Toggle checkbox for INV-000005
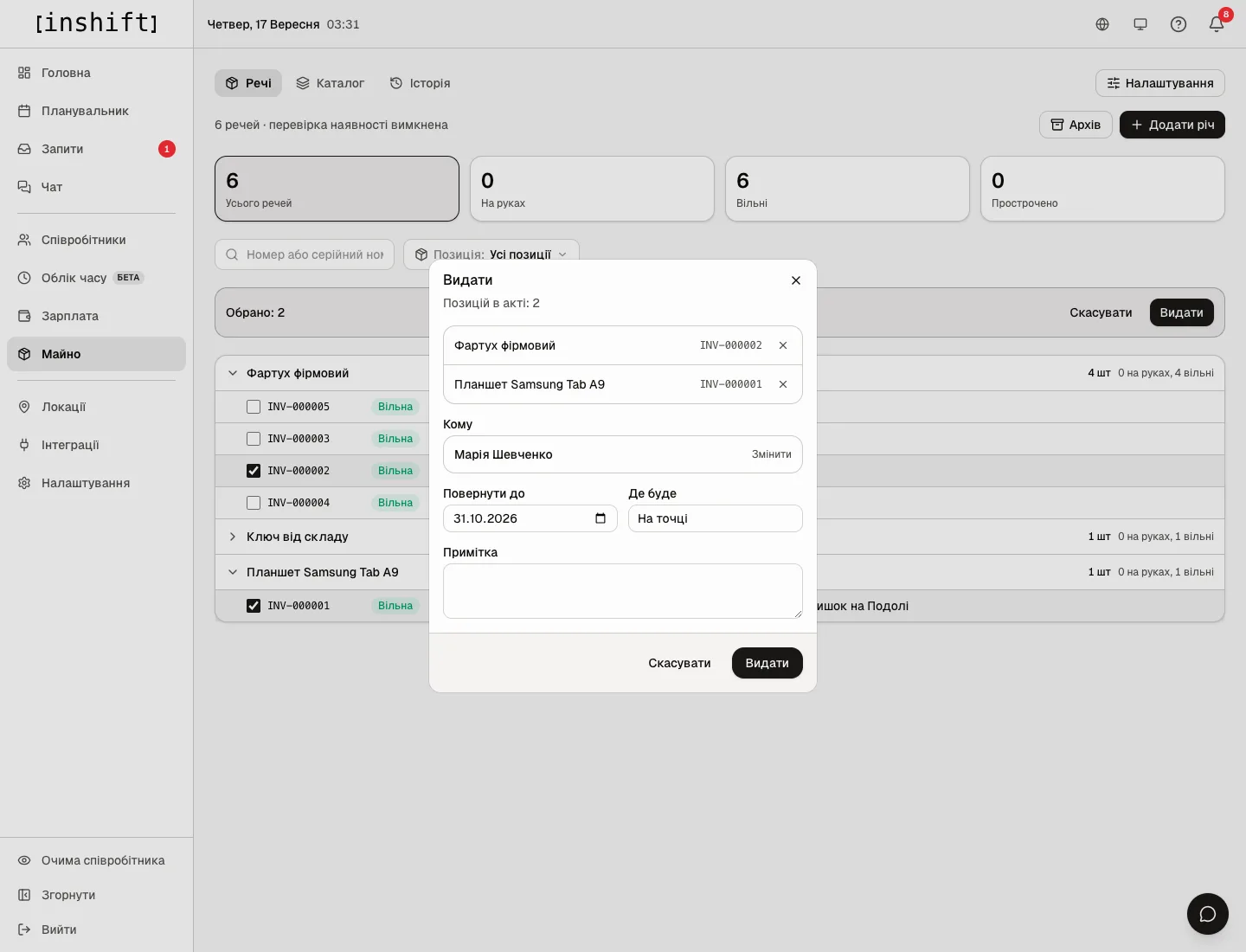The width and height of the screenshot is (1246, 952). (x=254, y=407)
